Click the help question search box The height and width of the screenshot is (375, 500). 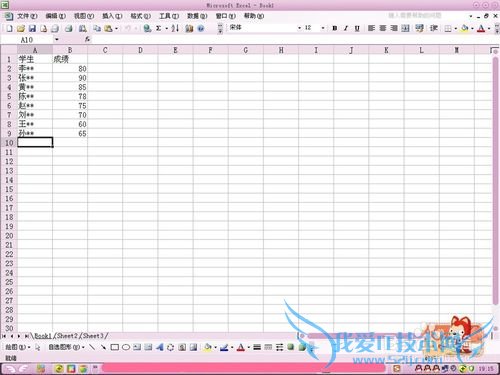[x=427, y=16]
